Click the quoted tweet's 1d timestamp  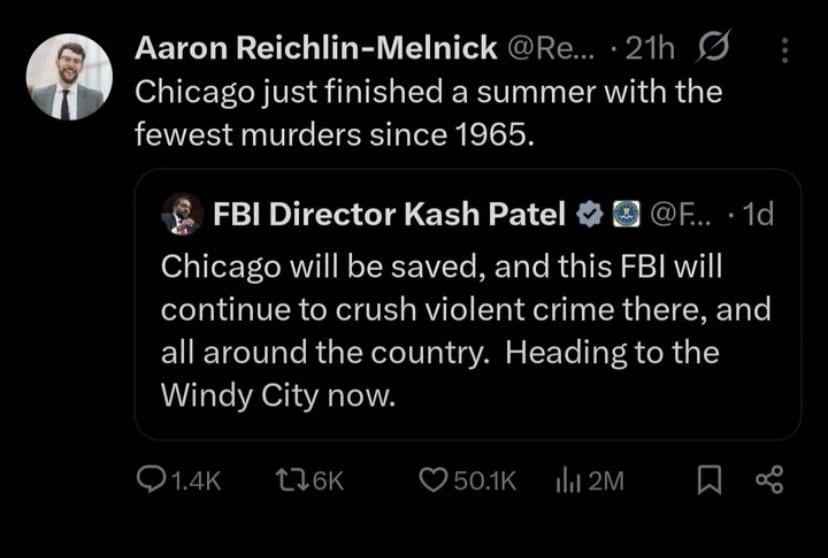coord(760,213)
